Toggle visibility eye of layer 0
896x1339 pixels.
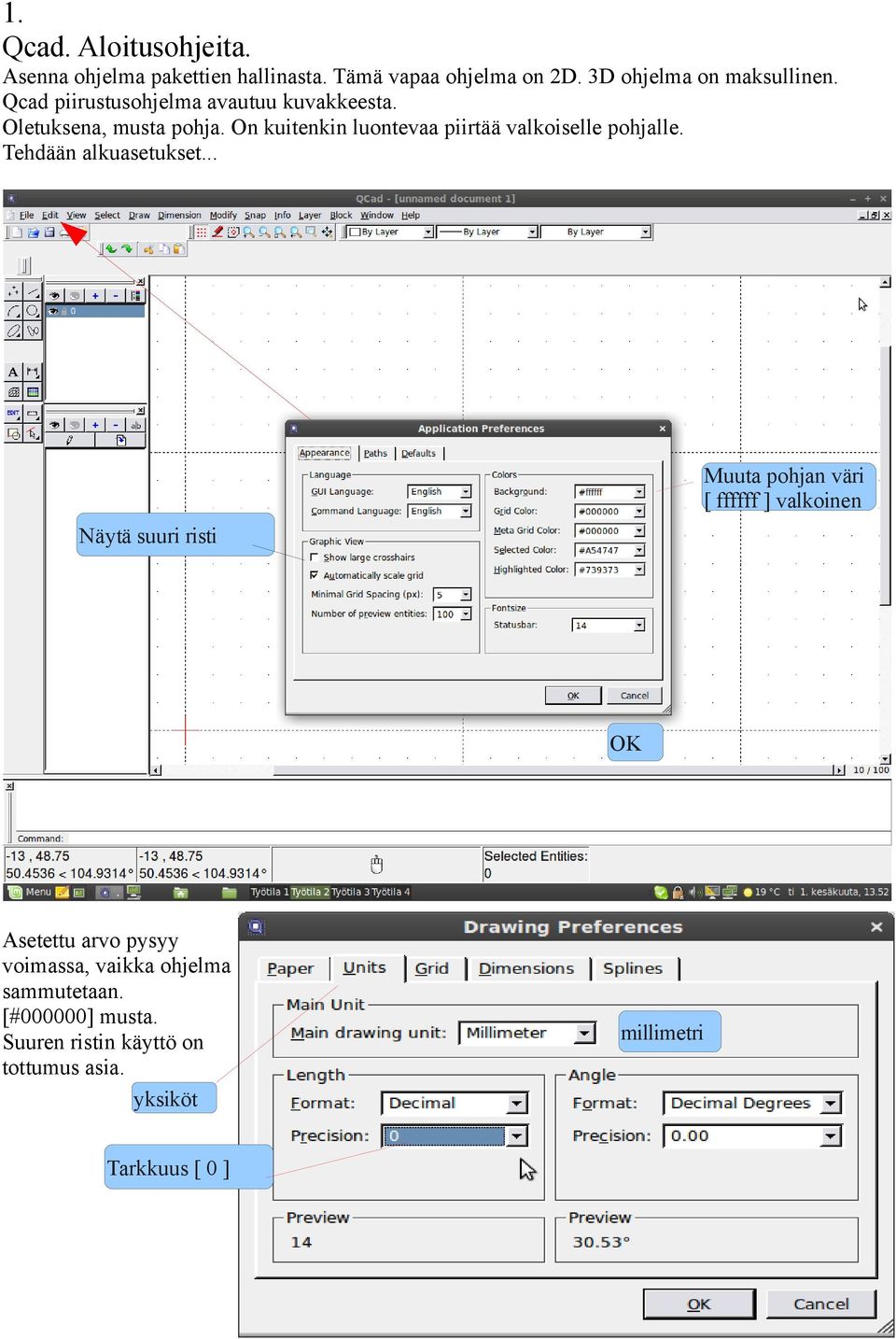point(53,312)
